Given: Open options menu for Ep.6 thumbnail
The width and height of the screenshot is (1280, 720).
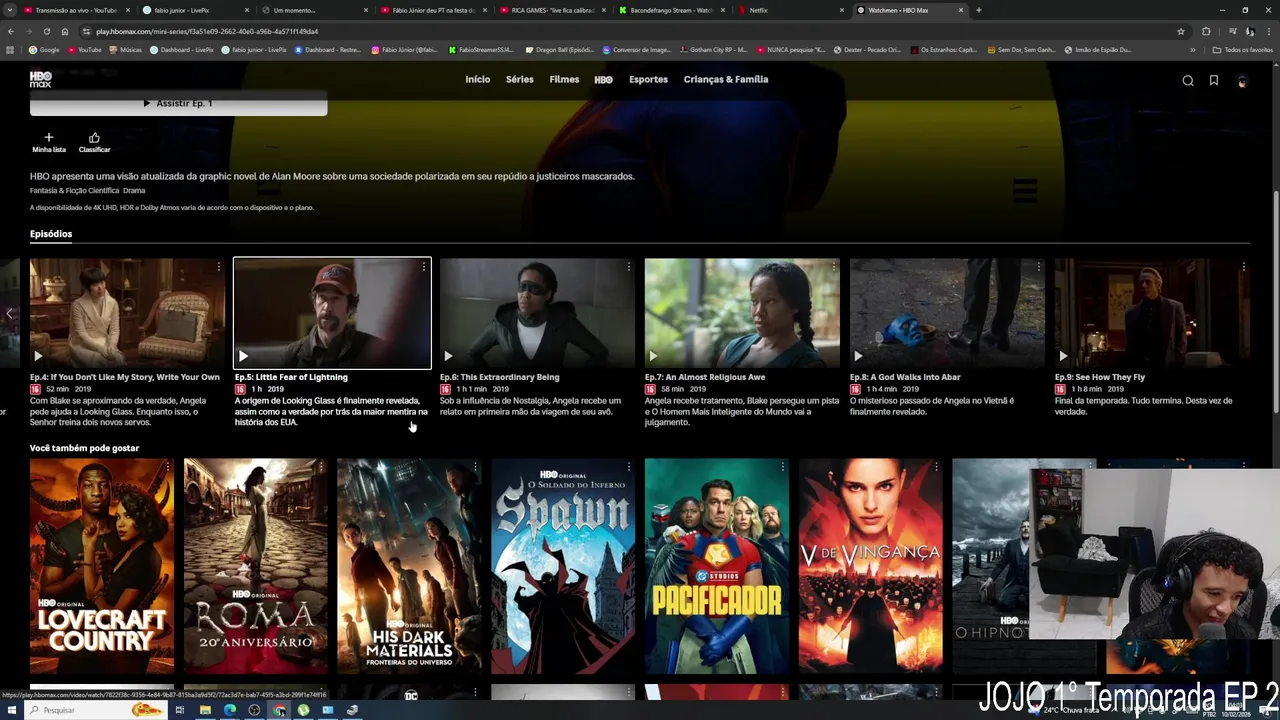Looking at the screenshot, I should point(629,267).
